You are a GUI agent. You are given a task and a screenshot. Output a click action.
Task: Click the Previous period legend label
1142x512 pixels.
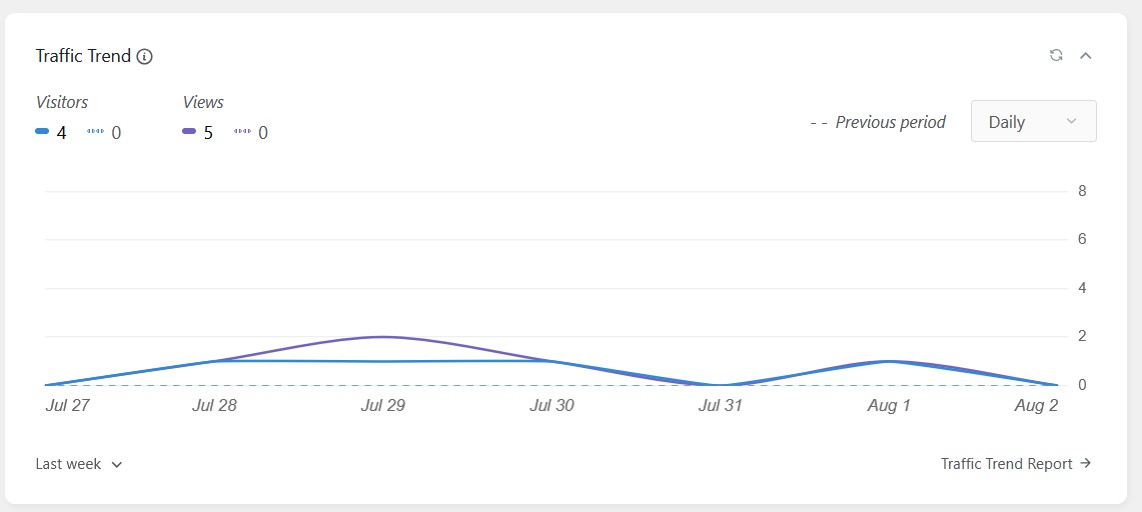coord(878,122)
